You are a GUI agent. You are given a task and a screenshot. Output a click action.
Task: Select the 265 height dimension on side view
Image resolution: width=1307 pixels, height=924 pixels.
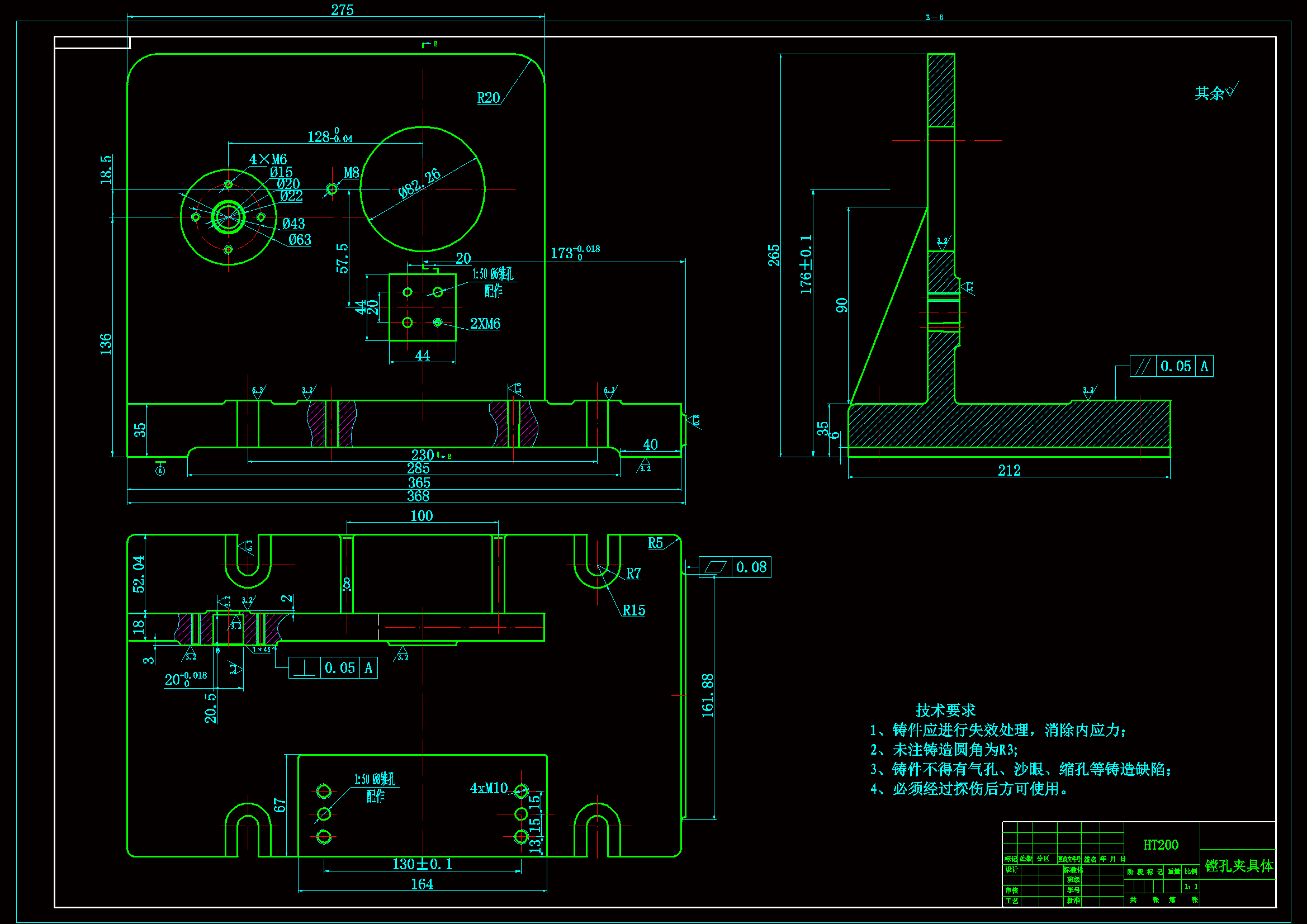tap(774, 255)
